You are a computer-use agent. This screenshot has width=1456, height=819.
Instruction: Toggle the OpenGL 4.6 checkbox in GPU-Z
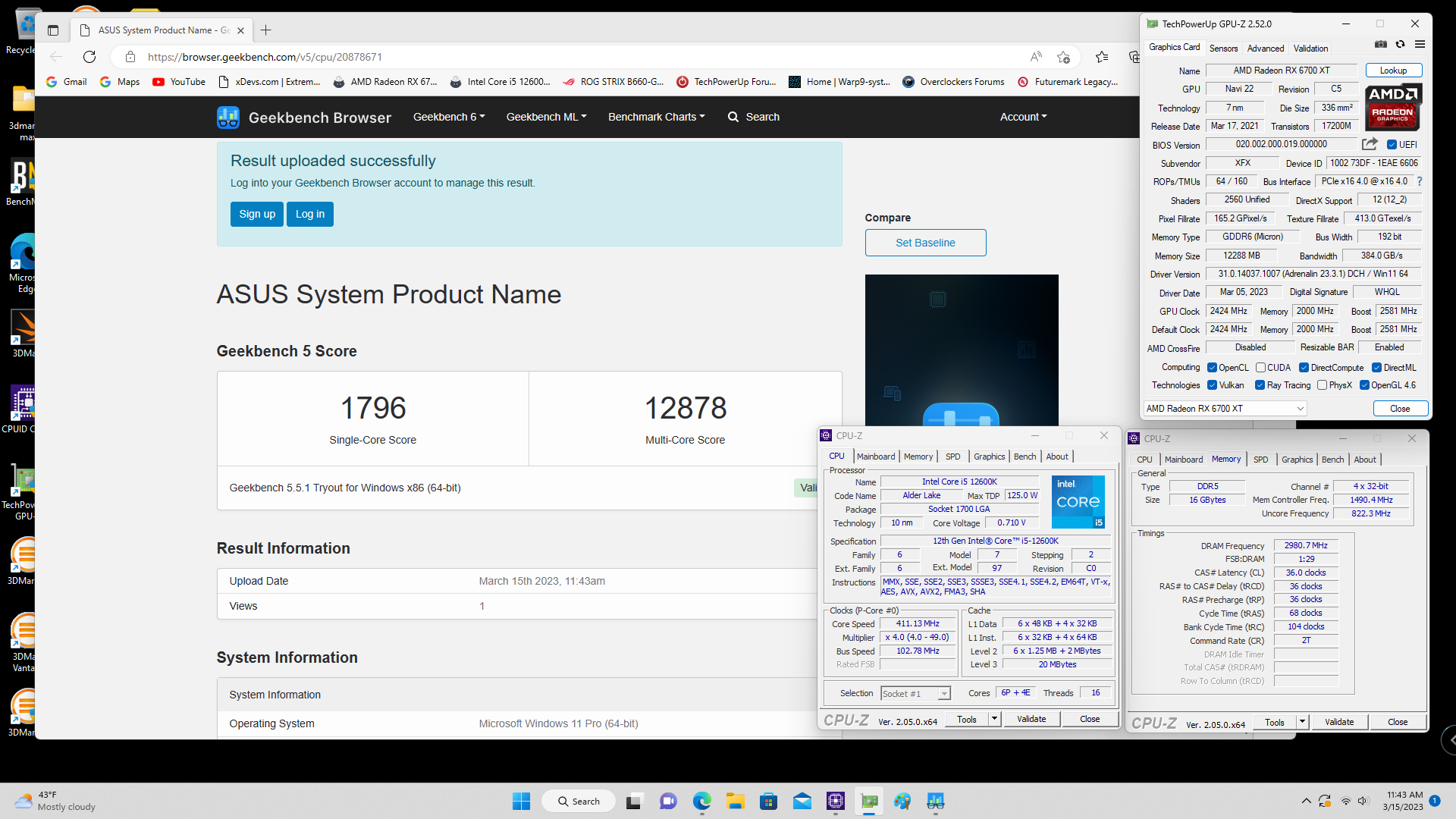coord(1364,385)
